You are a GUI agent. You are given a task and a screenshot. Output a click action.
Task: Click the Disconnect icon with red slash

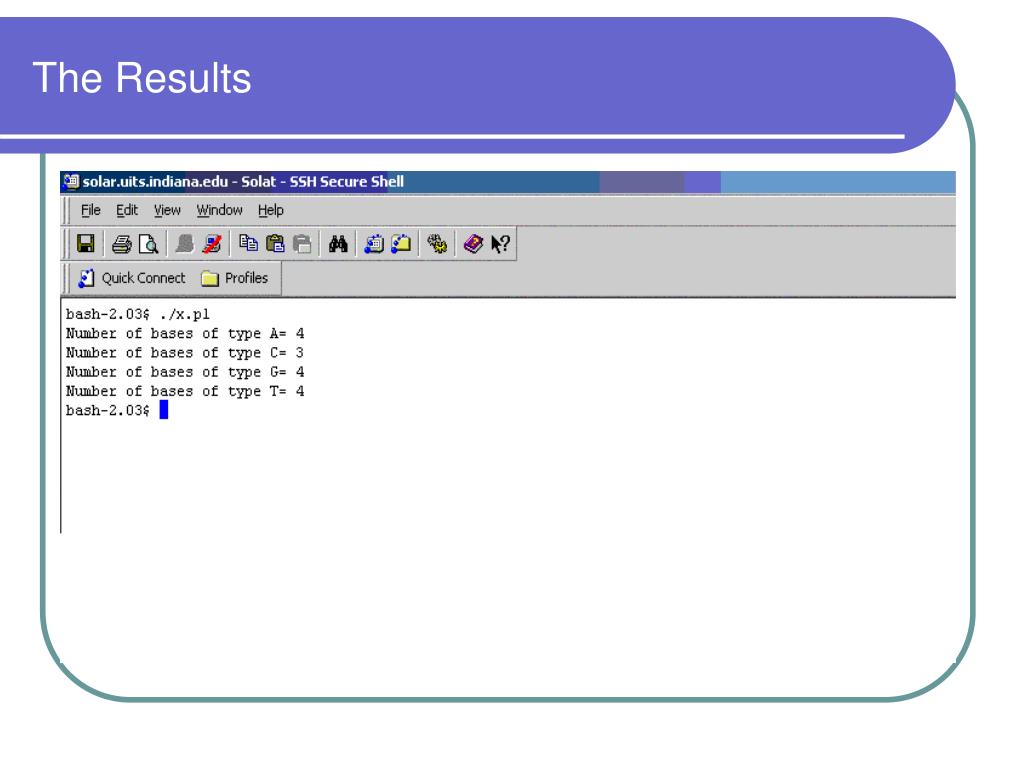(x=212, y=244)
